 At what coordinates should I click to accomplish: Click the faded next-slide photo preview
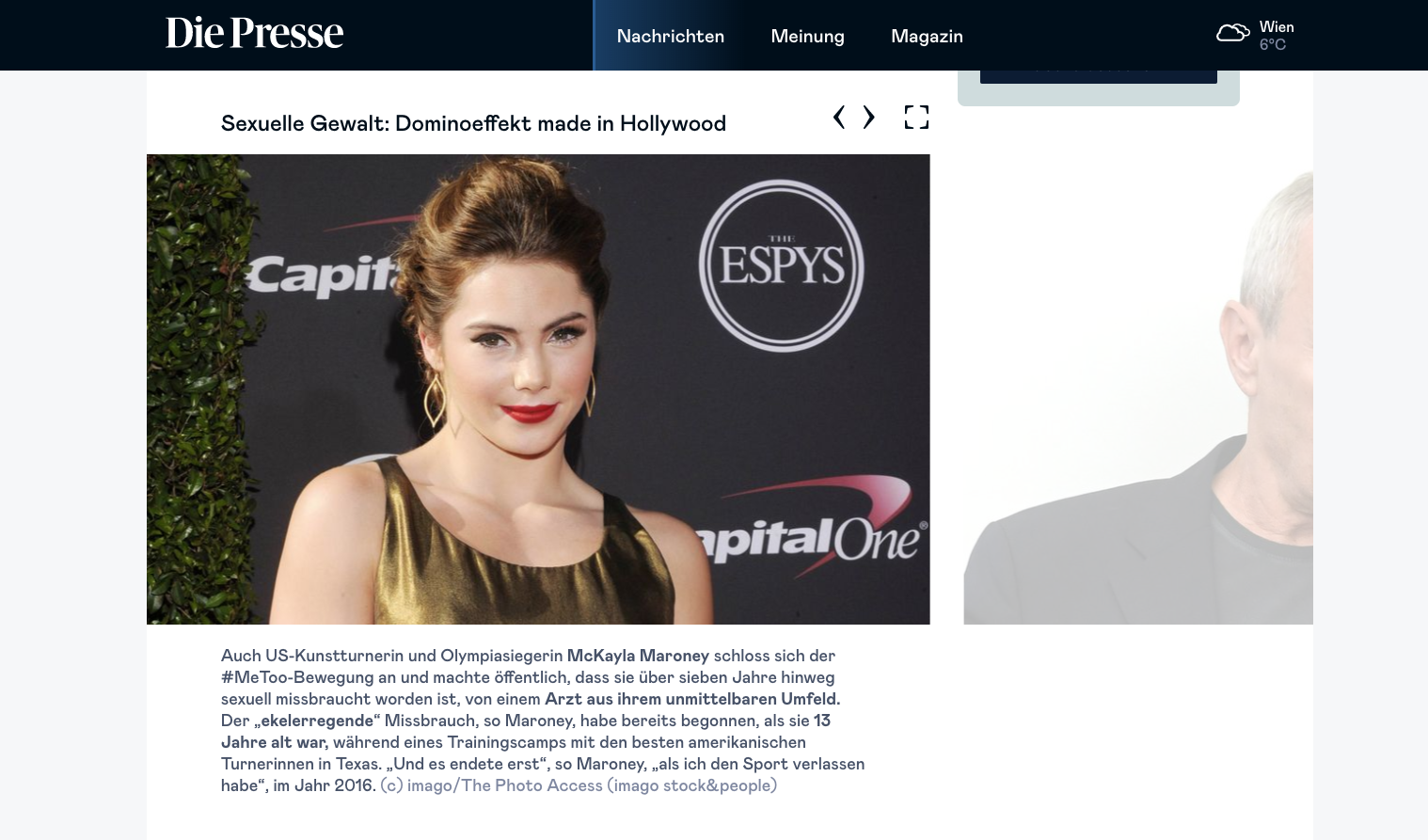tap(1138, 395)
